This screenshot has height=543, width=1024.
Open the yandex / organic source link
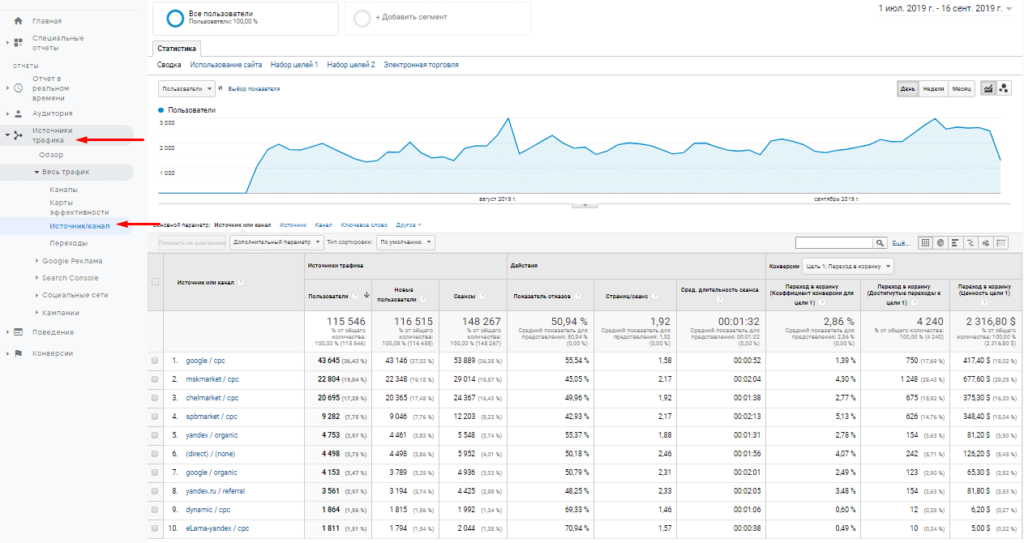(x=210, y=435)
